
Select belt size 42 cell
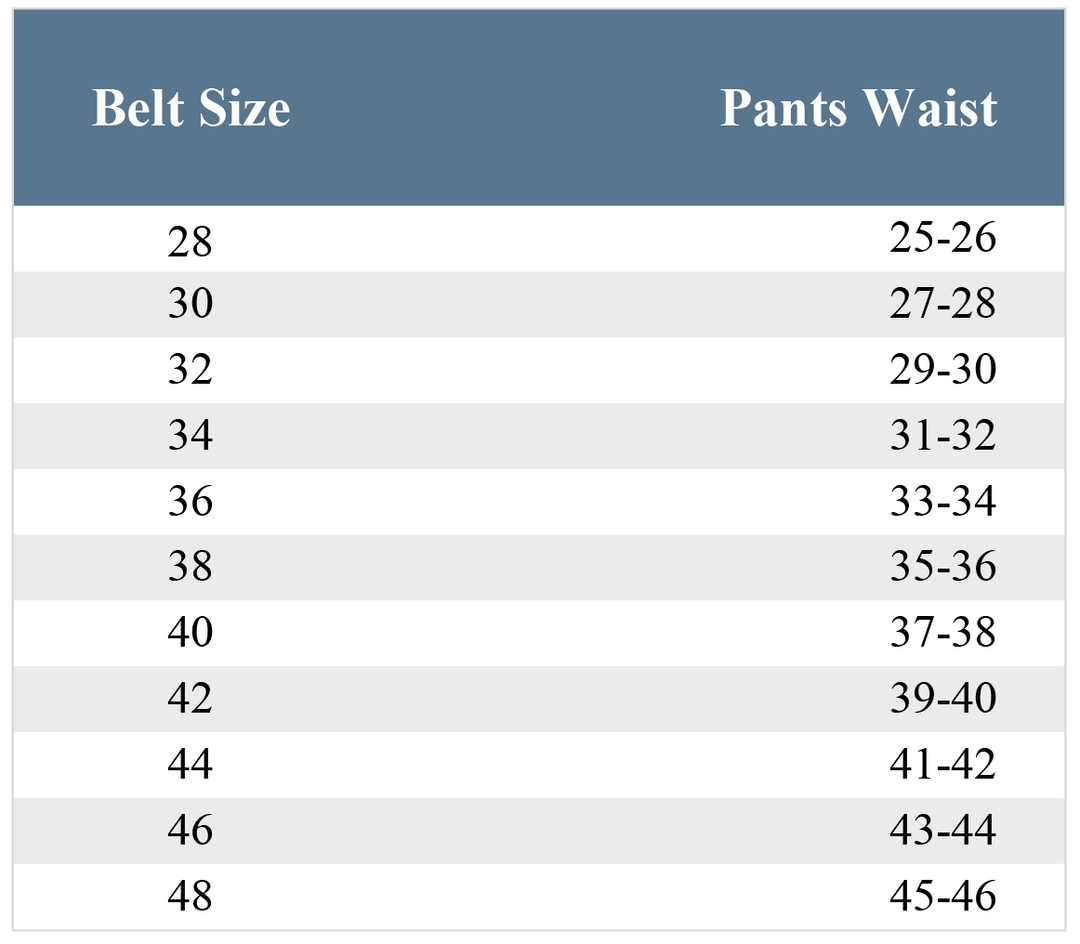pyautogui.click(x=190, y=697)
